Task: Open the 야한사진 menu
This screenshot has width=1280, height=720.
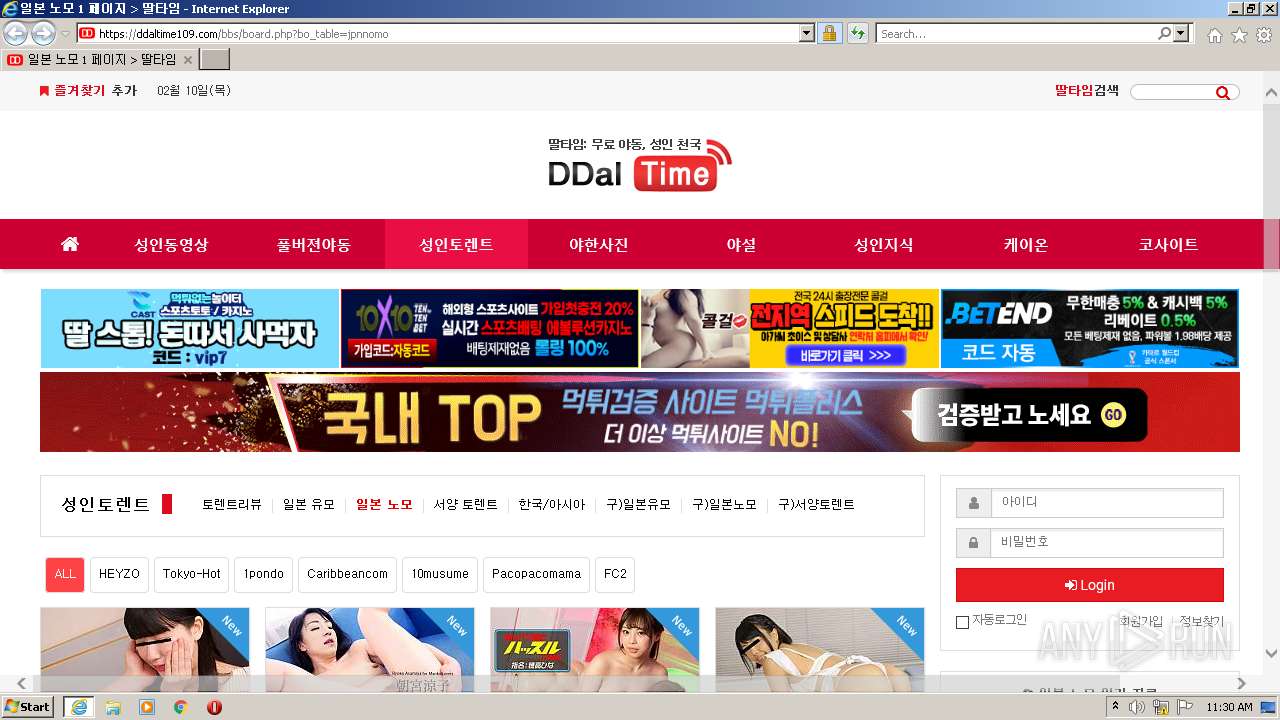Action: (x=599, y=244)
